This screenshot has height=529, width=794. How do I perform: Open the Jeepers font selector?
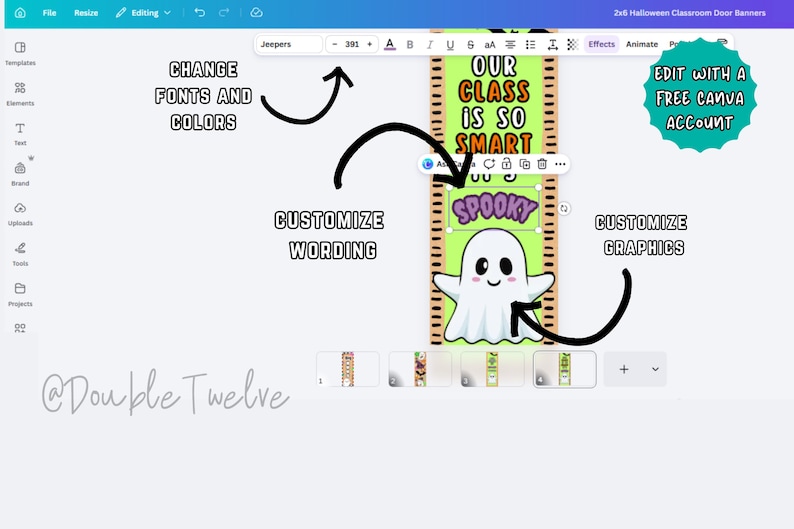click(x=289, y=45)
